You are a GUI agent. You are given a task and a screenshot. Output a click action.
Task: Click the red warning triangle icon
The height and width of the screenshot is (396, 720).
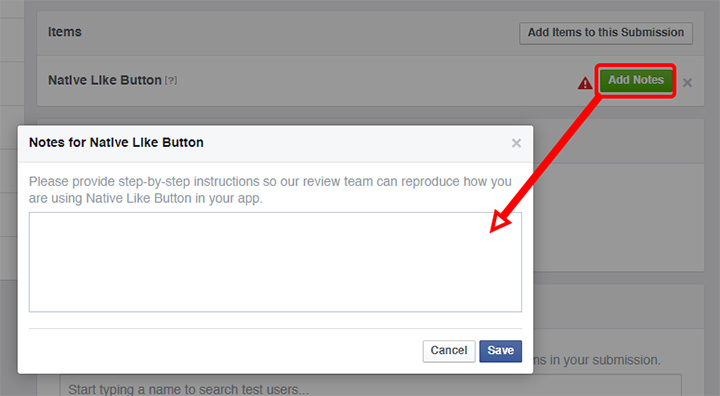585,83
